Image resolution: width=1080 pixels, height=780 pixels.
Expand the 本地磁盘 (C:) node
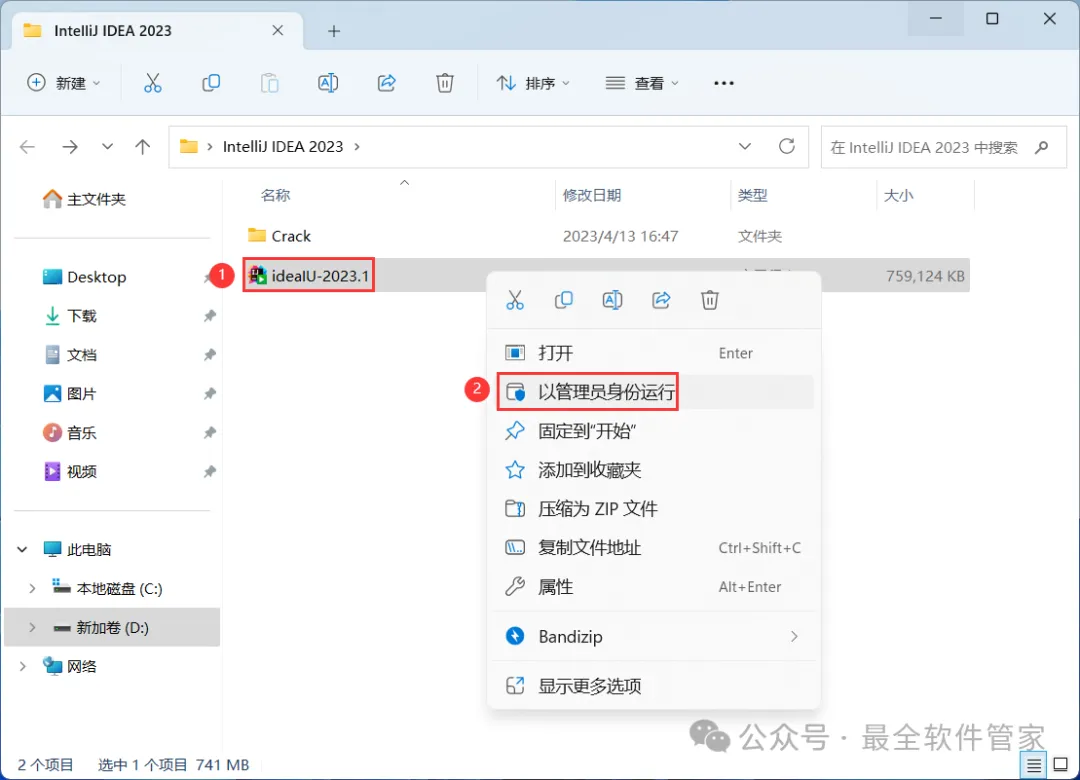[32, 588]
